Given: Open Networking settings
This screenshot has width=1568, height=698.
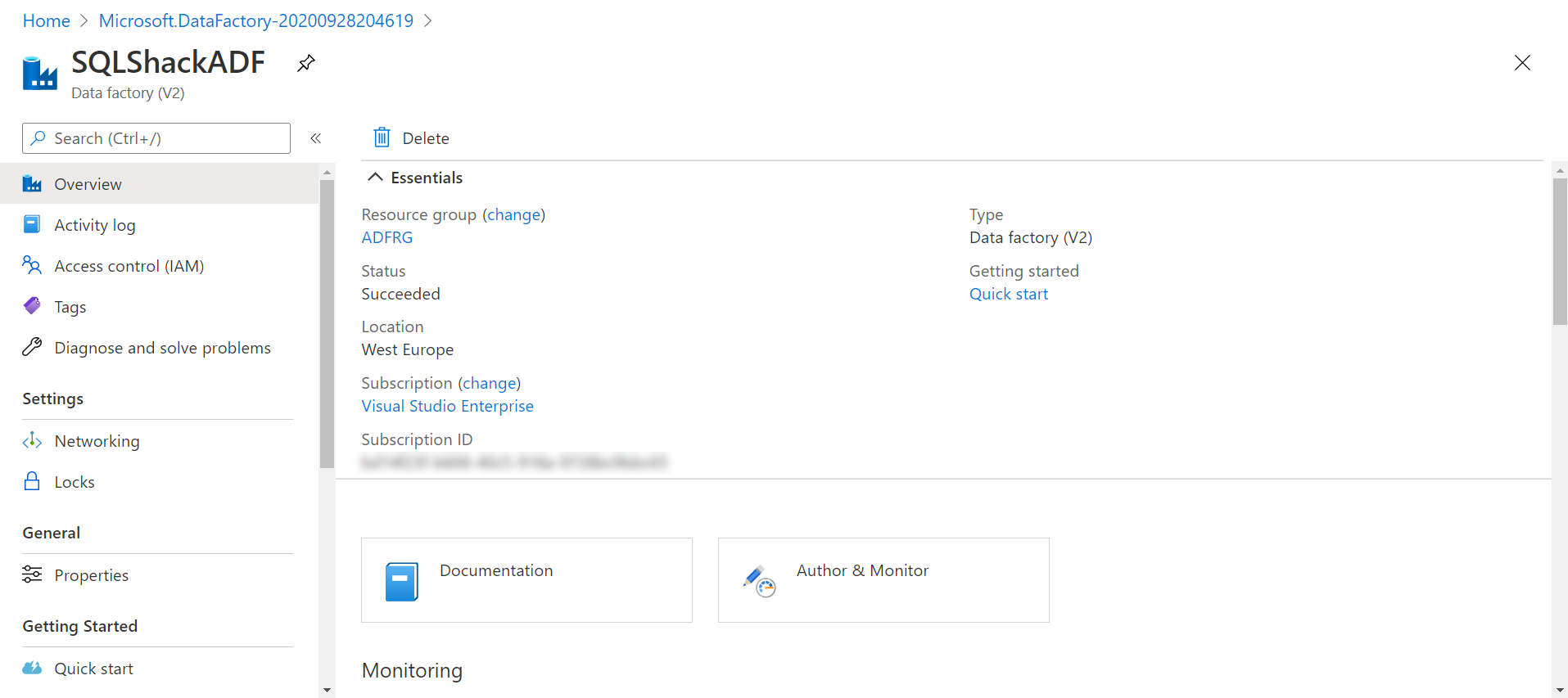Looking at the screenshot, I should coord(97,441).
